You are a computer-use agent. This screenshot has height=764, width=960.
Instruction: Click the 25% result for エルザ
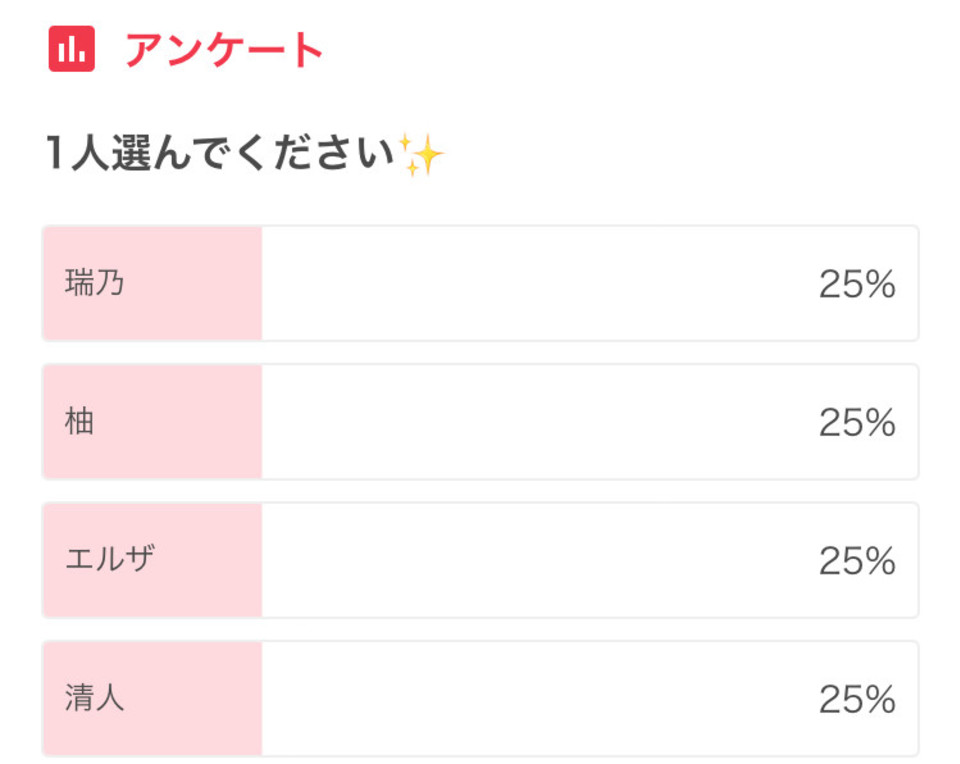pyautogui.click(x=857, y=561)
